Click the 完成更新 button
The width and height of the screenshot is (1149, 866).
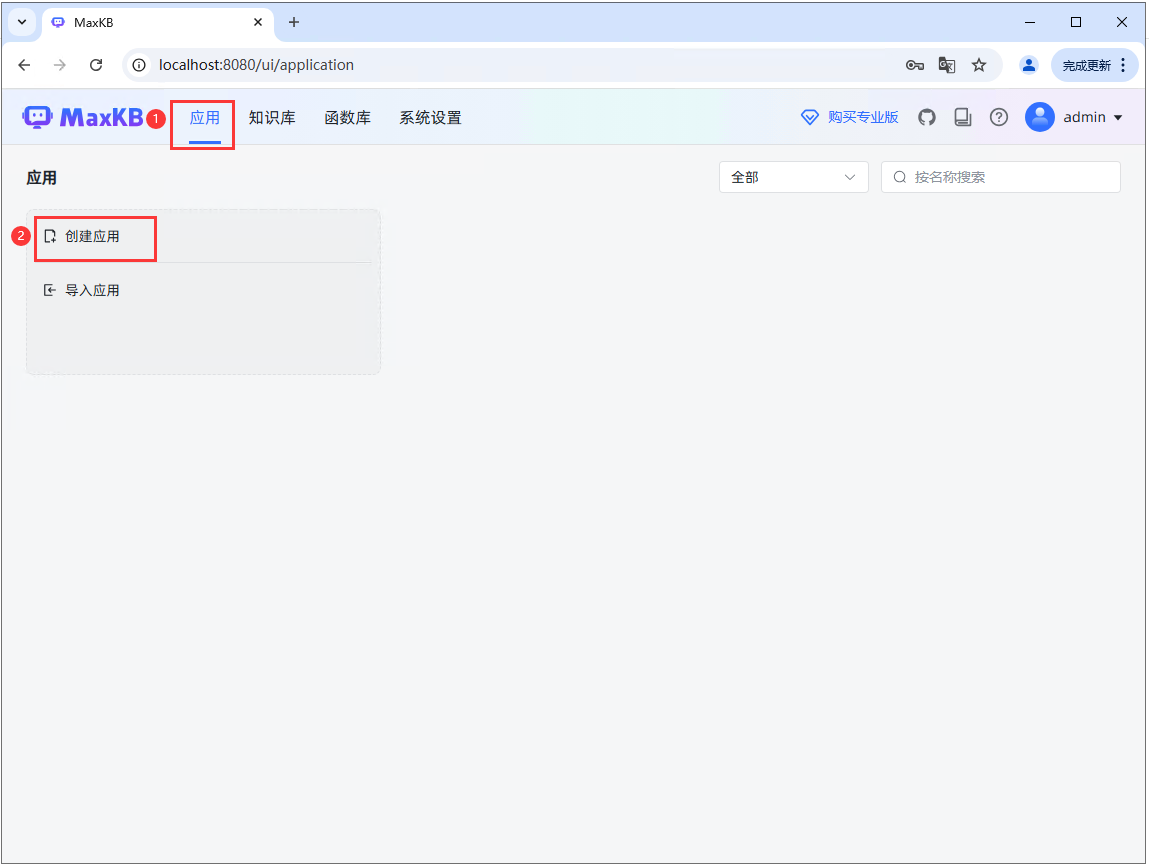click(1087, 65)
